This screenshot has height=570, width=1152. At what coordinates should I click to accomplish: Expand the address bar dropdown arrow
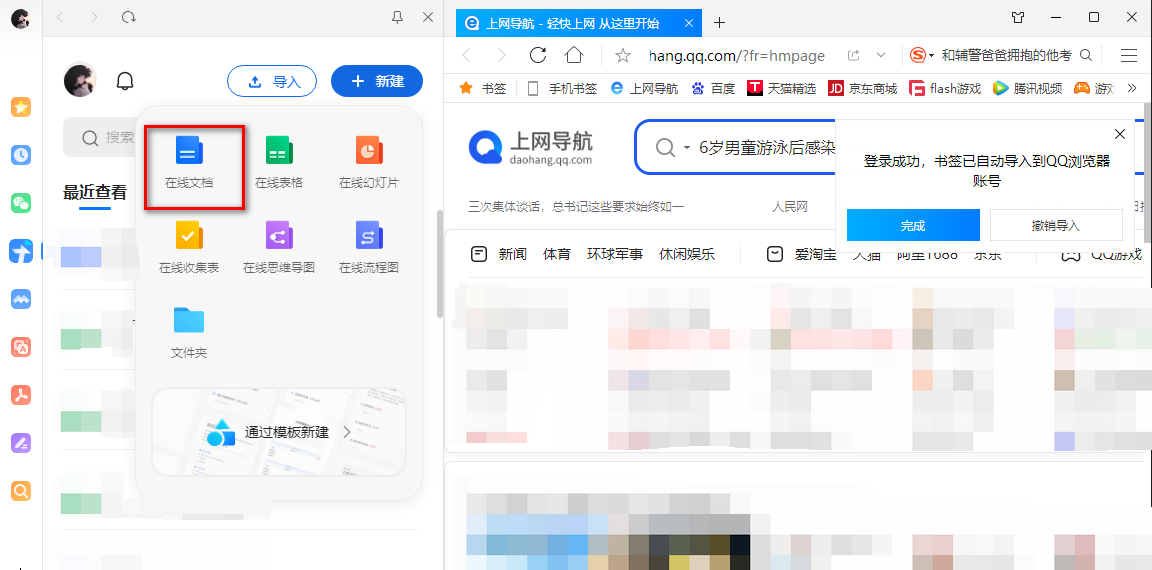[882, 55]
